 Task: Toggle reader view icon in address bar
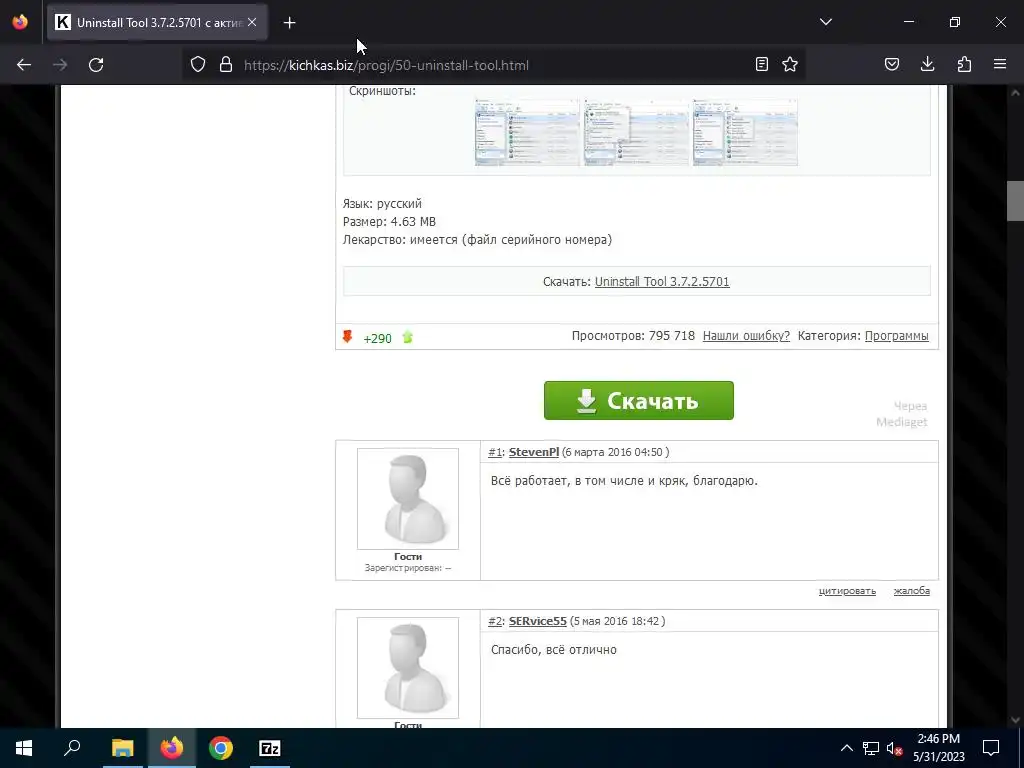click(761, 64)
